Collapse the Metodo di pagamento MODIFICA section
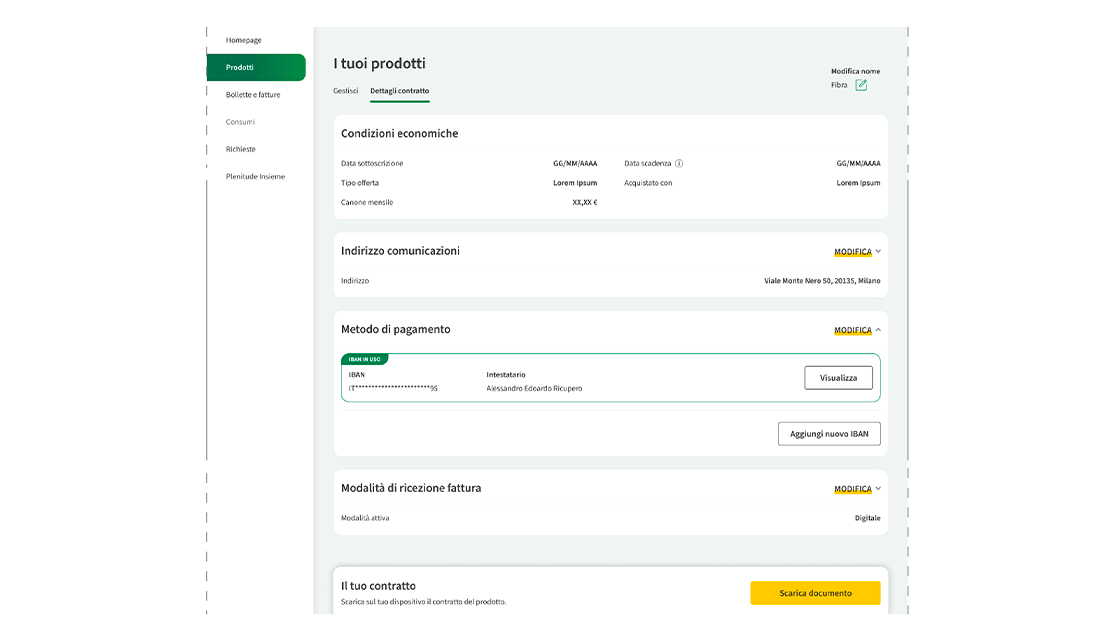1113x640 pixels. pyautogui.click(x=857, y=330)
